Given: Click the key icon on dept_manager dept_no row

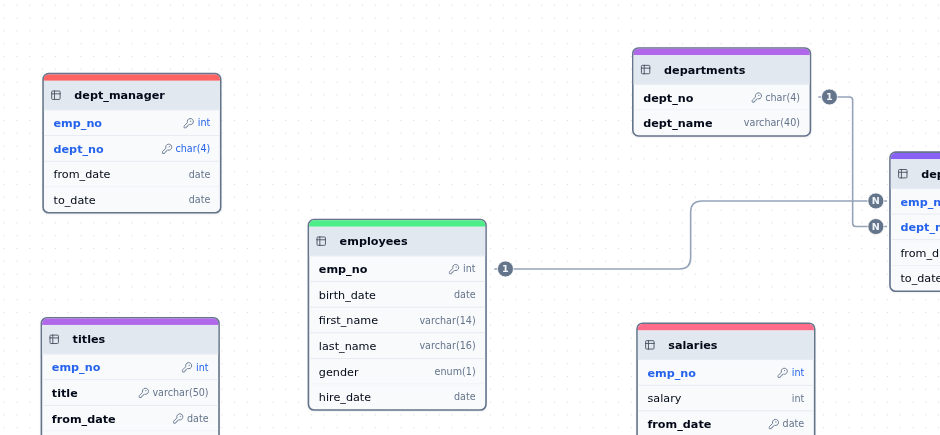Looking at the screenshot, I should (x=167, y=149).
